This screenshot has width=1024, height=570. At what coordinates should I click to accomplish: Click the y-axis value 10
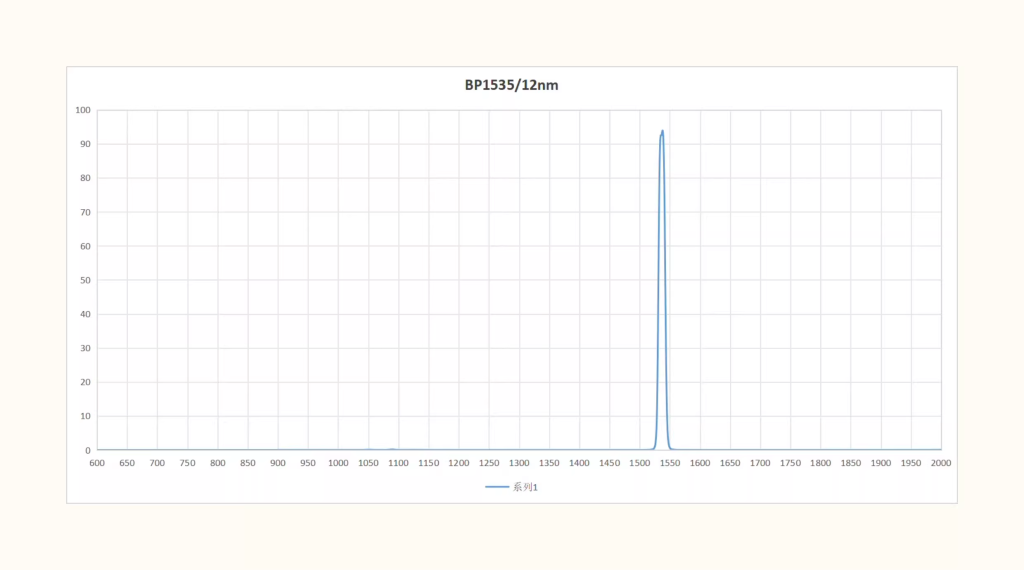coord(85,416)
